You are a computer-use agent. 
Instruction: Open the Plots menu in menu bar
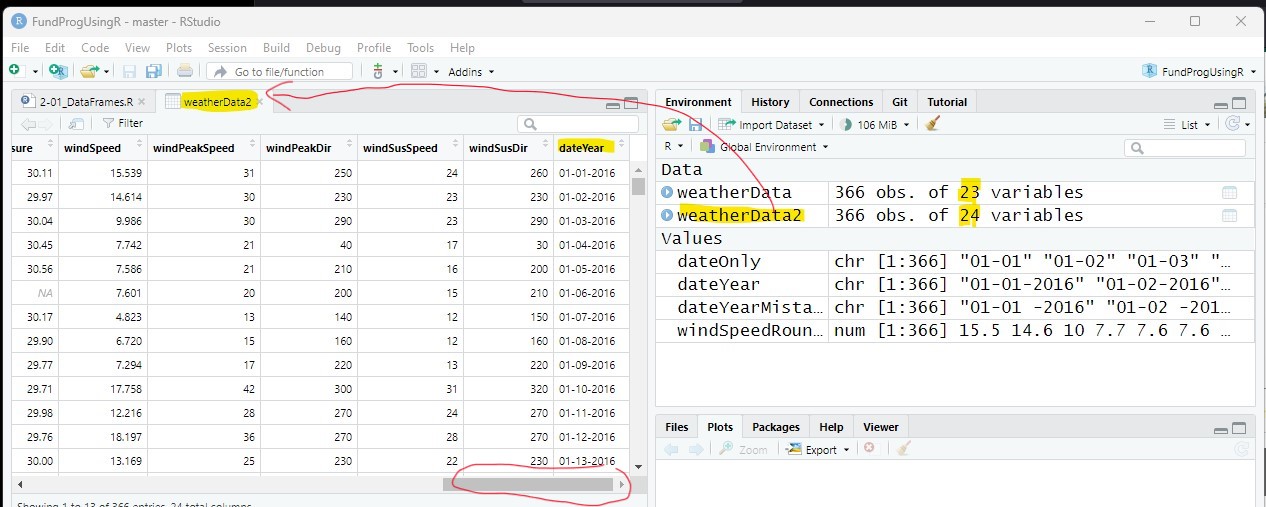pyautogui.click(x=179, y=47)
